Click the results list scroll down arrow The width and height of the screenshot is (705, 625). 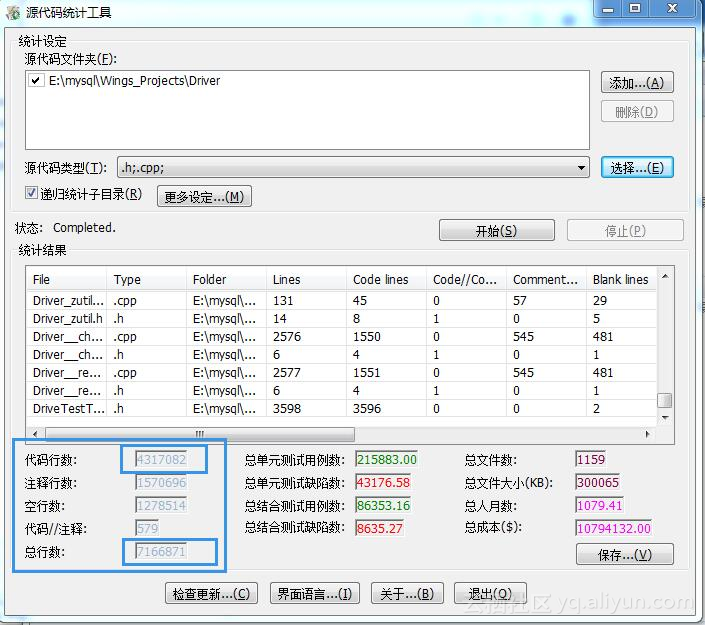pyautogui.click(x=665, y=418)
